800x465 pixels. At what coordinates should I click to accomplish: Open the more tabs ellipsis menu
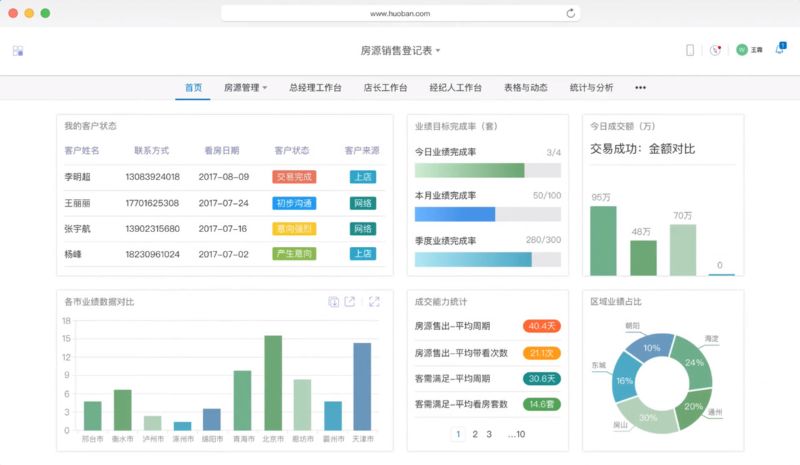pyautogui.click(x=640, y=88)
